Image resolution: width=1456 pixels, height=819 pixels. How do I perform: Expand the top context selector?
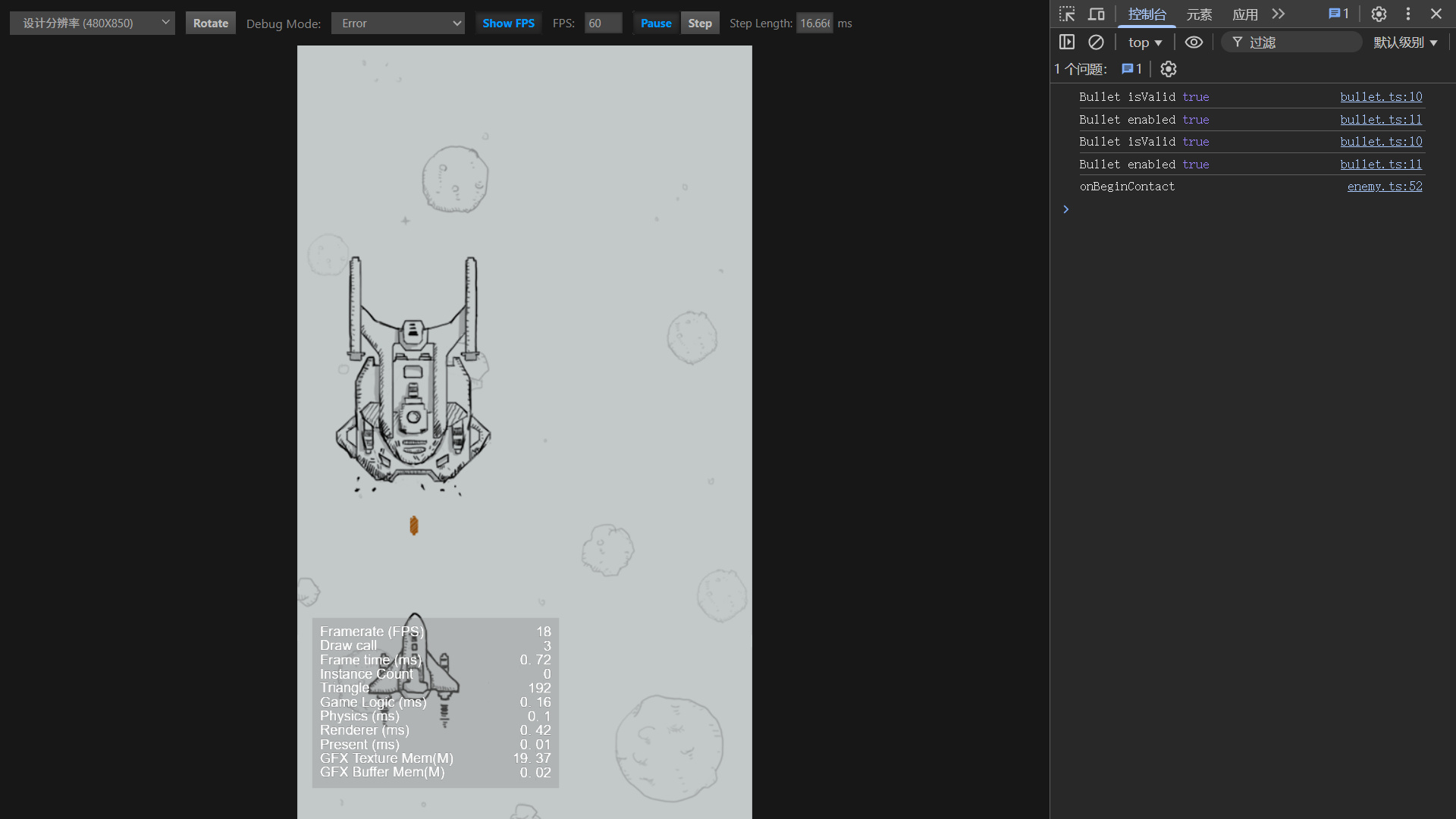point(1144,42)
